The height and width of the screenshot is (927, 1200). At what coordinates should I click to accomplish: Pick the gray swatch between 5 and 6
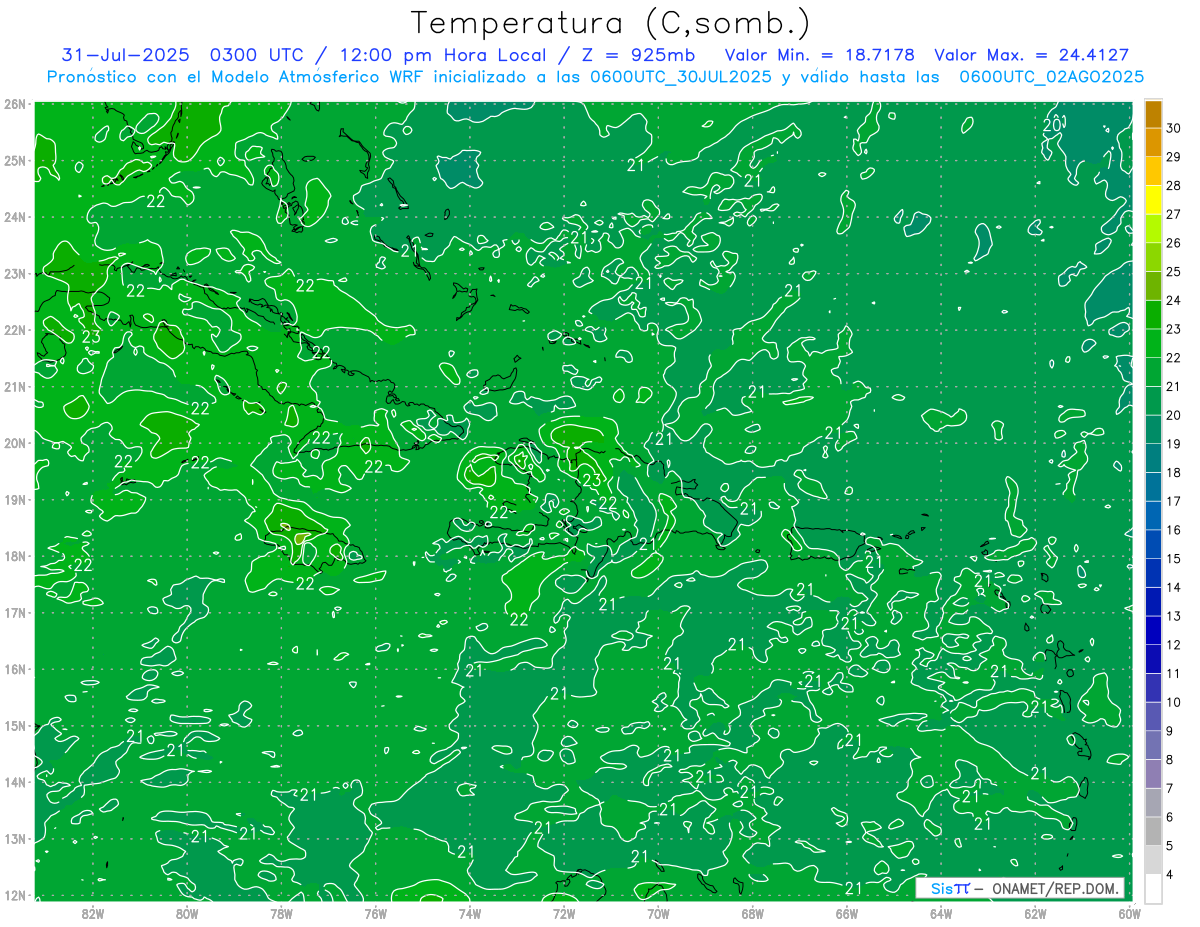tap(1153, 831)
